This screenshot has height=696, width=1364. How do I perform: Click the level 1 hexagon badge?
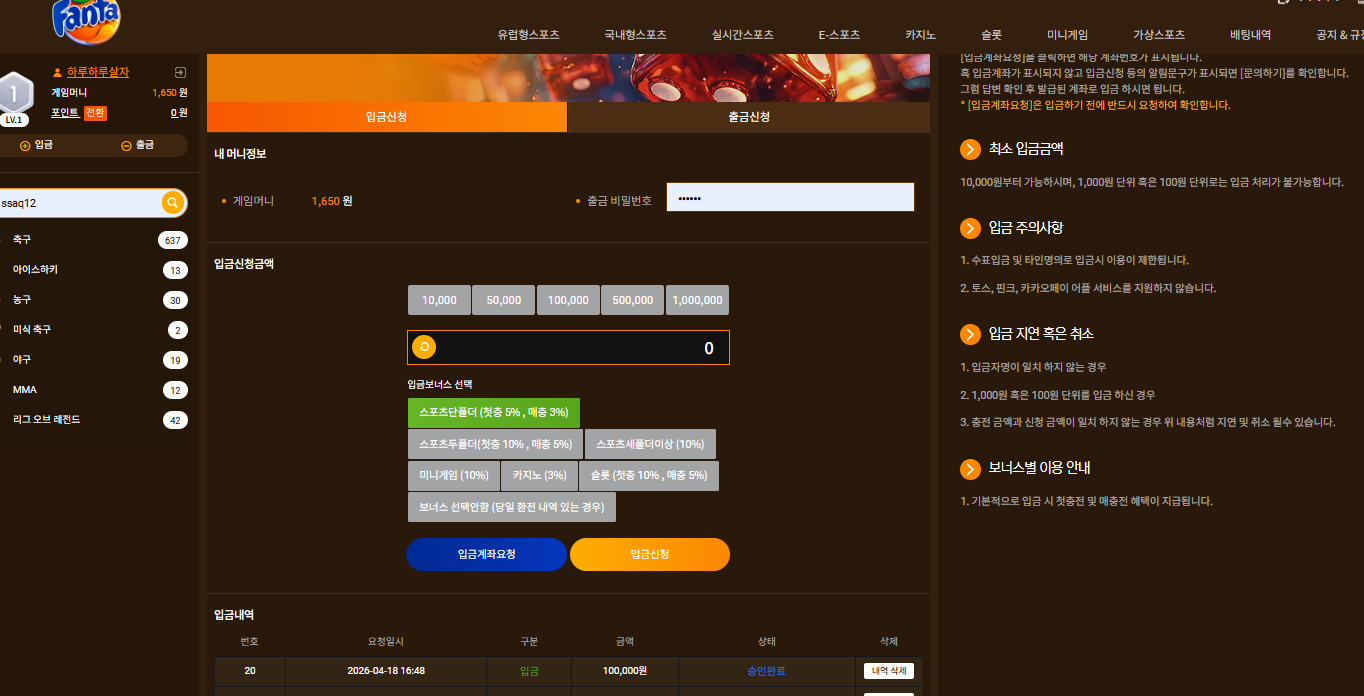click(x=14, y=97)
